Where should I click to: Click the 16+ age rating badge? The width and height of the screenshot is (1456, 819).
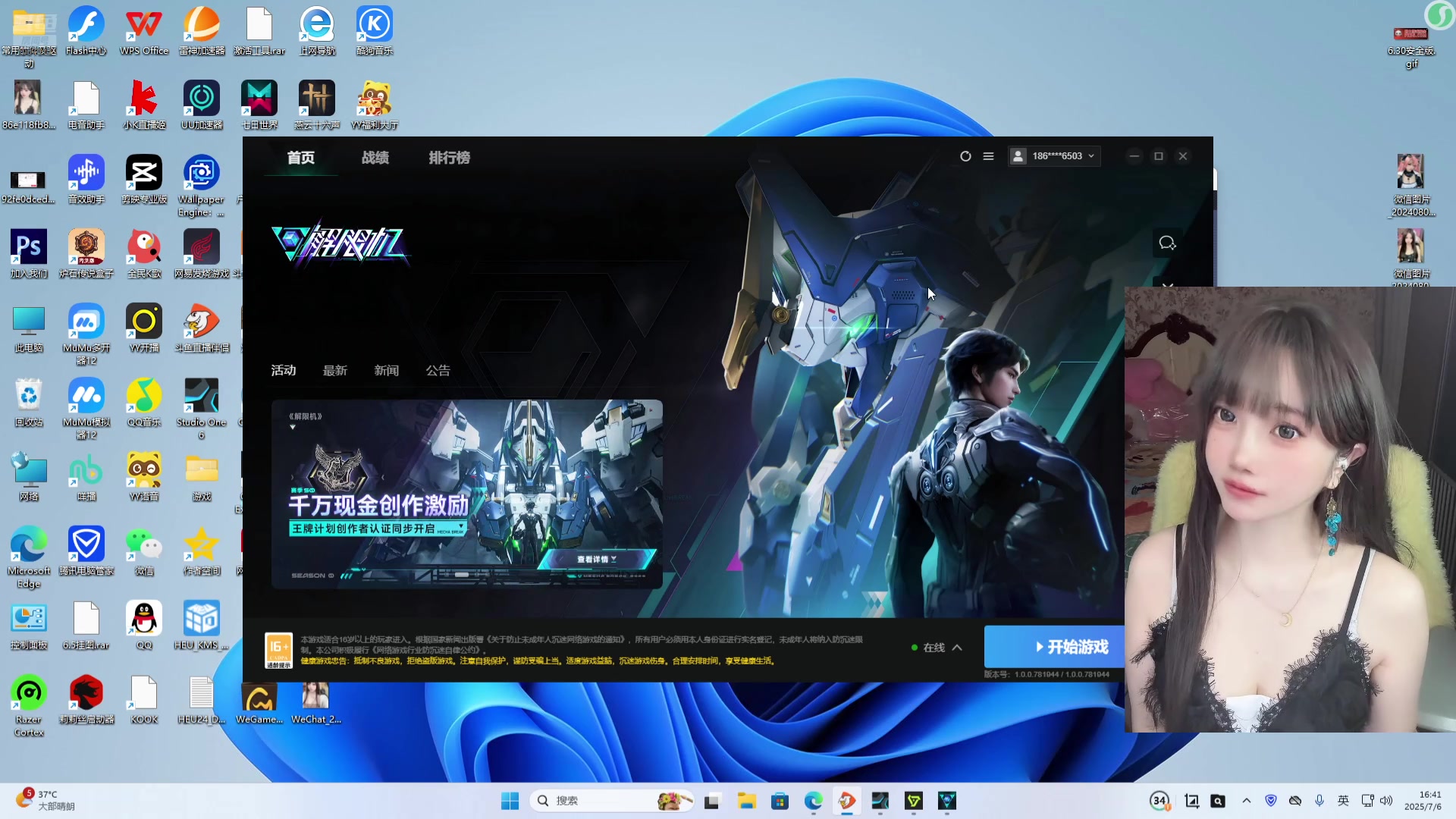coord(278,651)
